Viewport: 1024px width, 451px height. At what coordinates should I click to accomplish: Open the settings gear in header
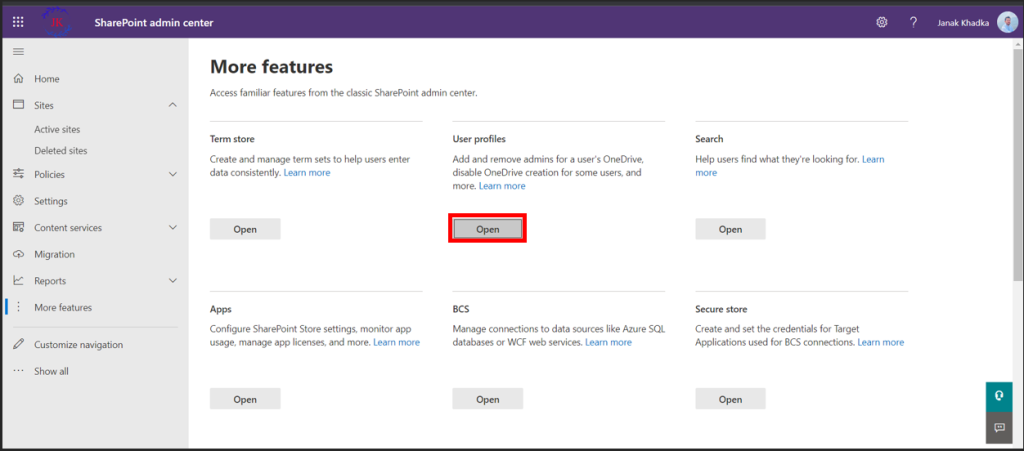pos(882,23)
